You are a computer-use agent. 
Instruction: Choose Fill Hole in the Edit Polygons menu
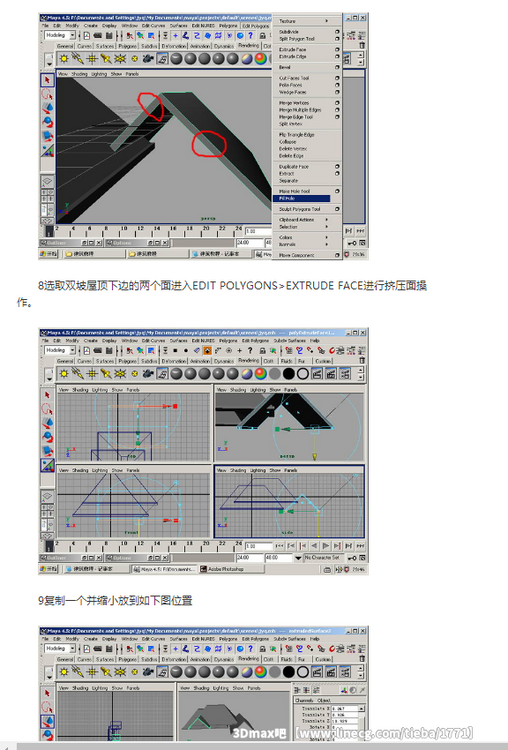[301, 198]
